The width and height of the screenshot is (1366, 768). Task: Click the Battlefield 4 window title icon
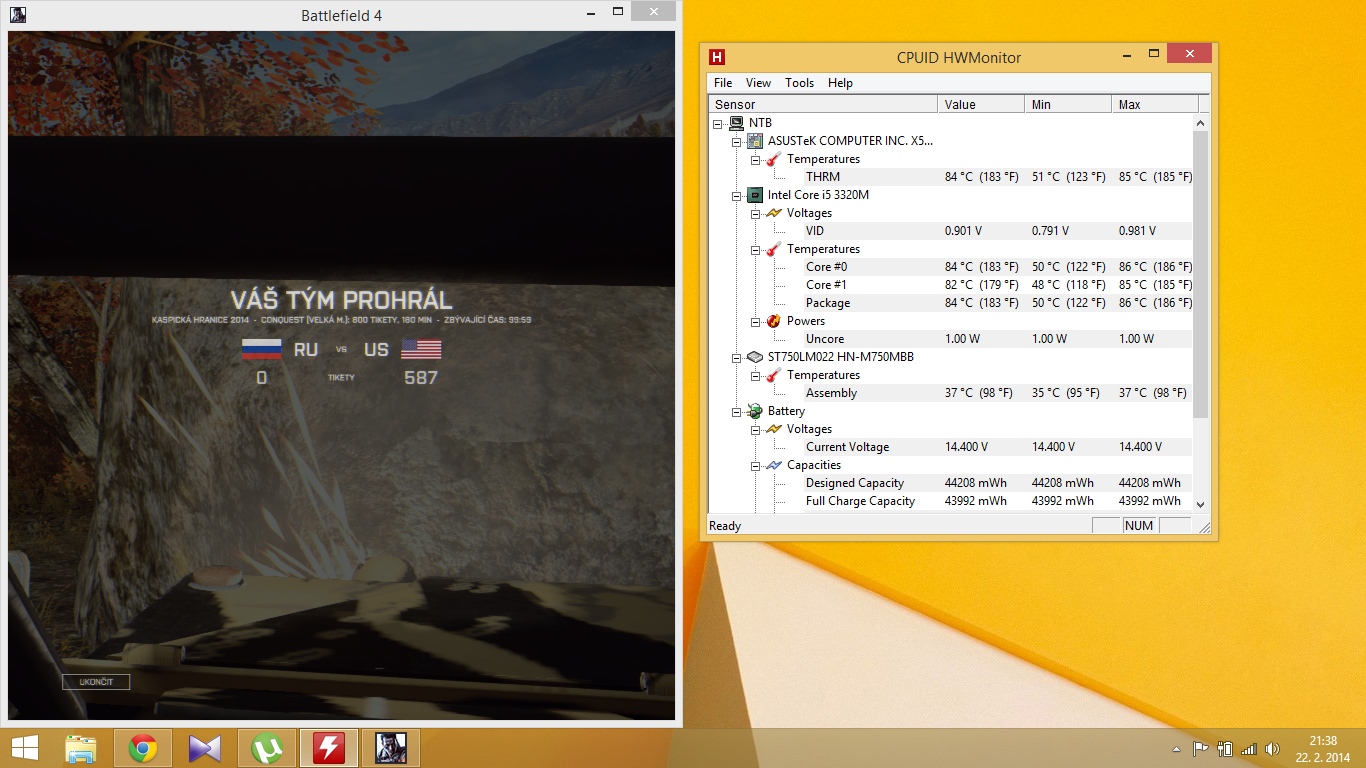click(x=18, y=15)
